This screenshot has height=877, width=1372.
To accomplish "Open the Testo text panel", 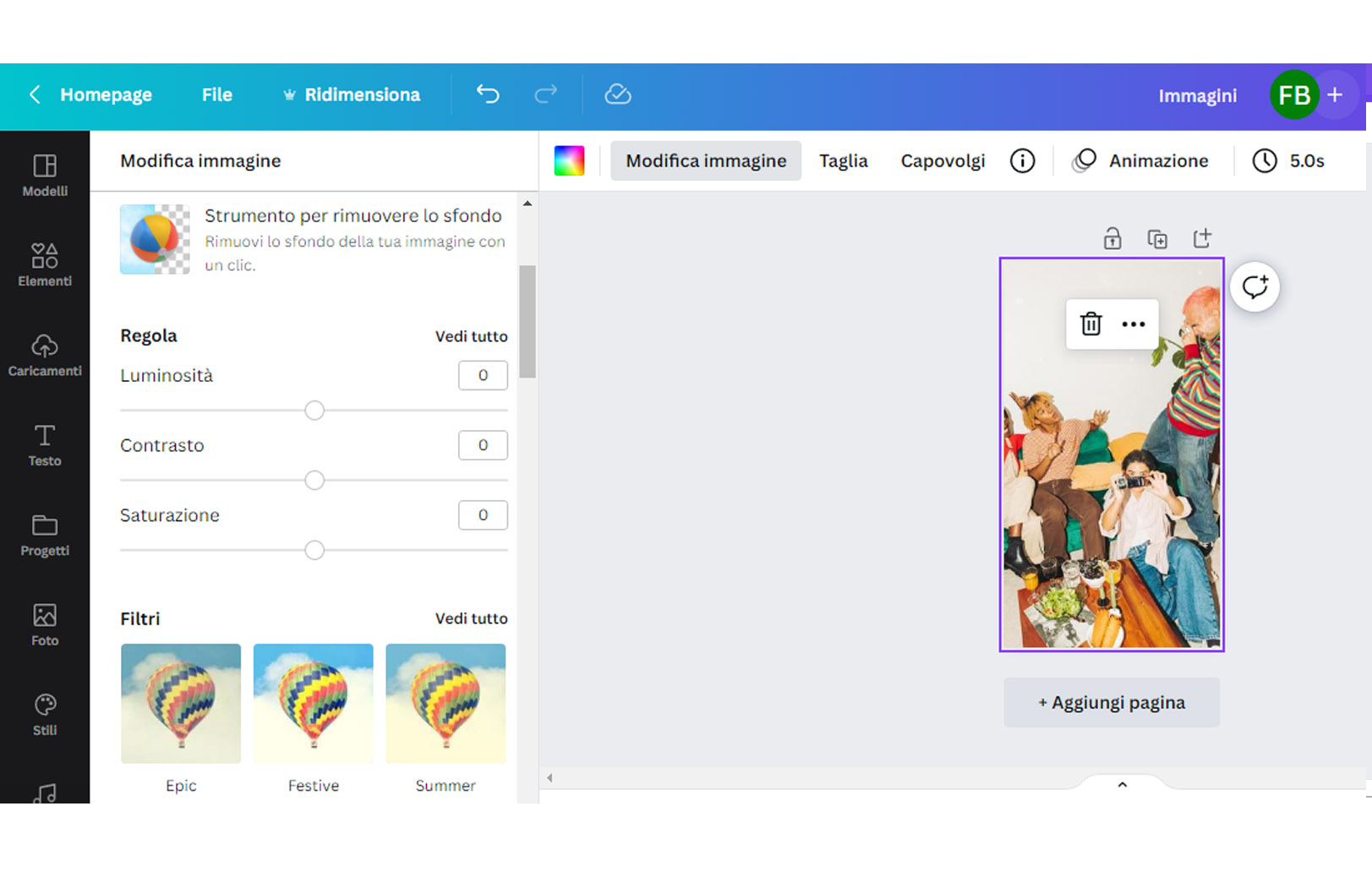I will click(x=45, y=445).
